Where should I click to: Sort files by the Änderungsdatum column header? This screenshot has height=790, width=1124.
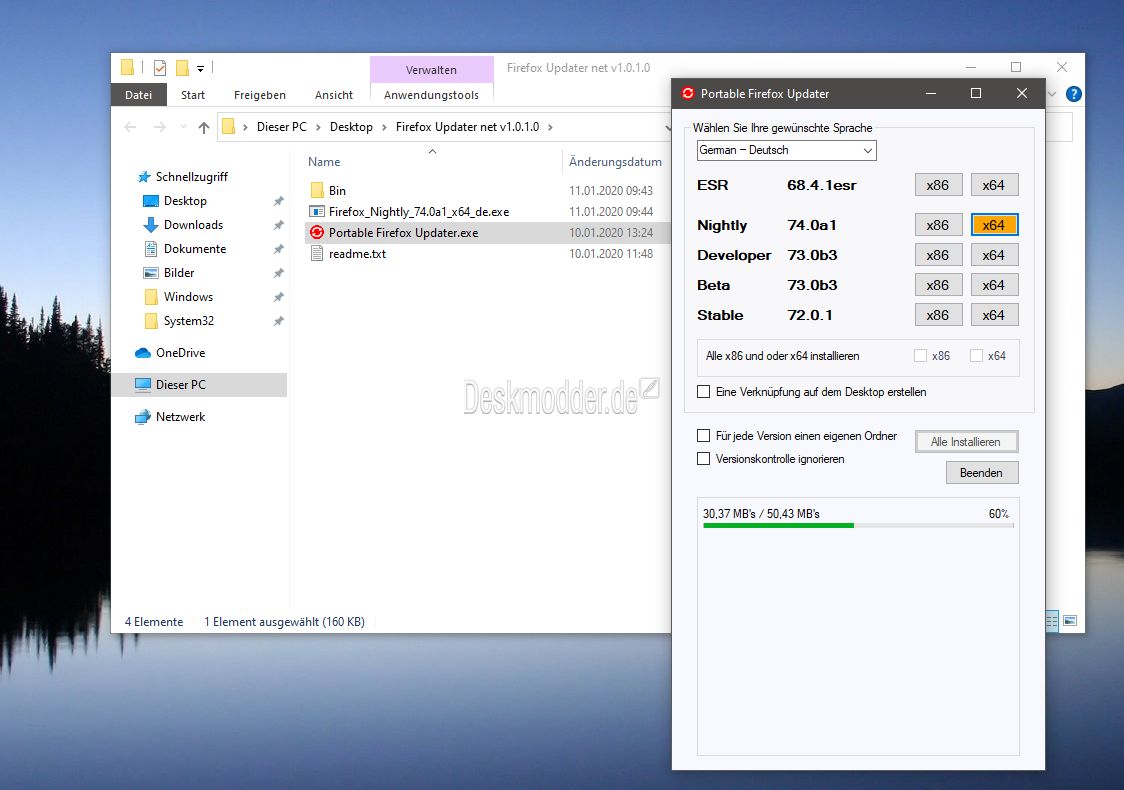615,162
